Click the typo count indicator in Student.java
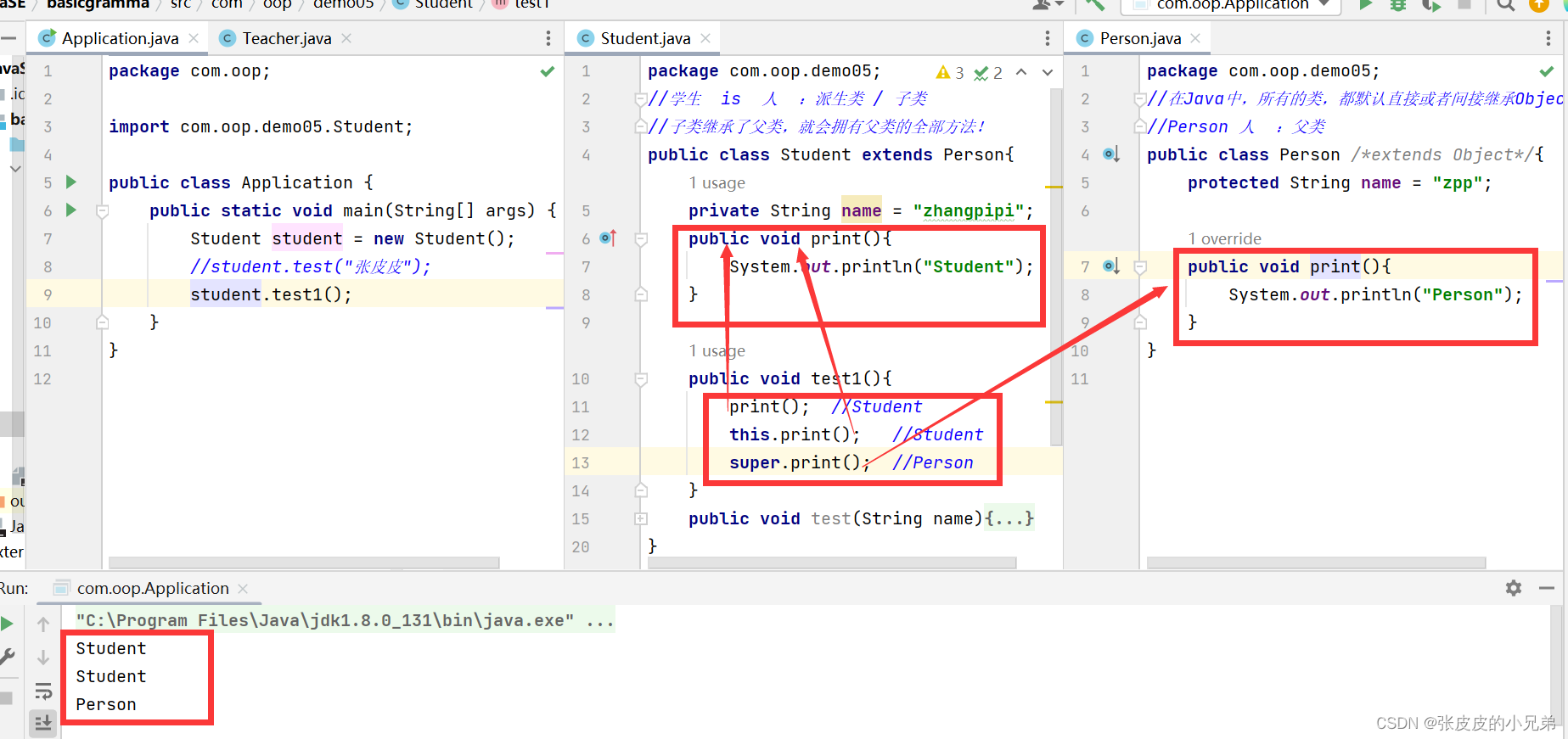Viewport: 1568px width, 739px height. click(x=988, y=73)
